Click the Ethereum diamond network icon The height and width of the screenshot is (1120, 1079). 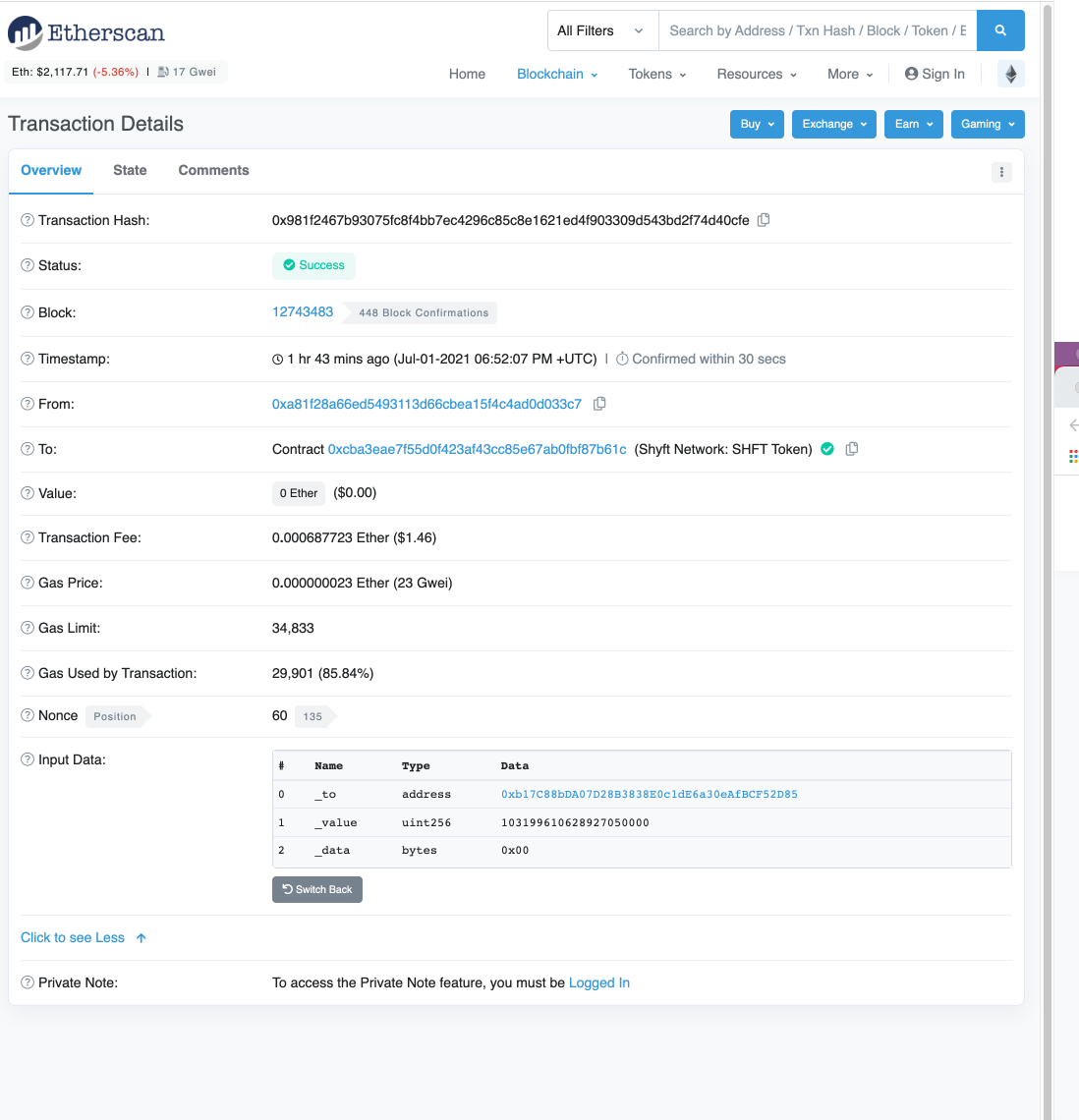pos(1011,75)
